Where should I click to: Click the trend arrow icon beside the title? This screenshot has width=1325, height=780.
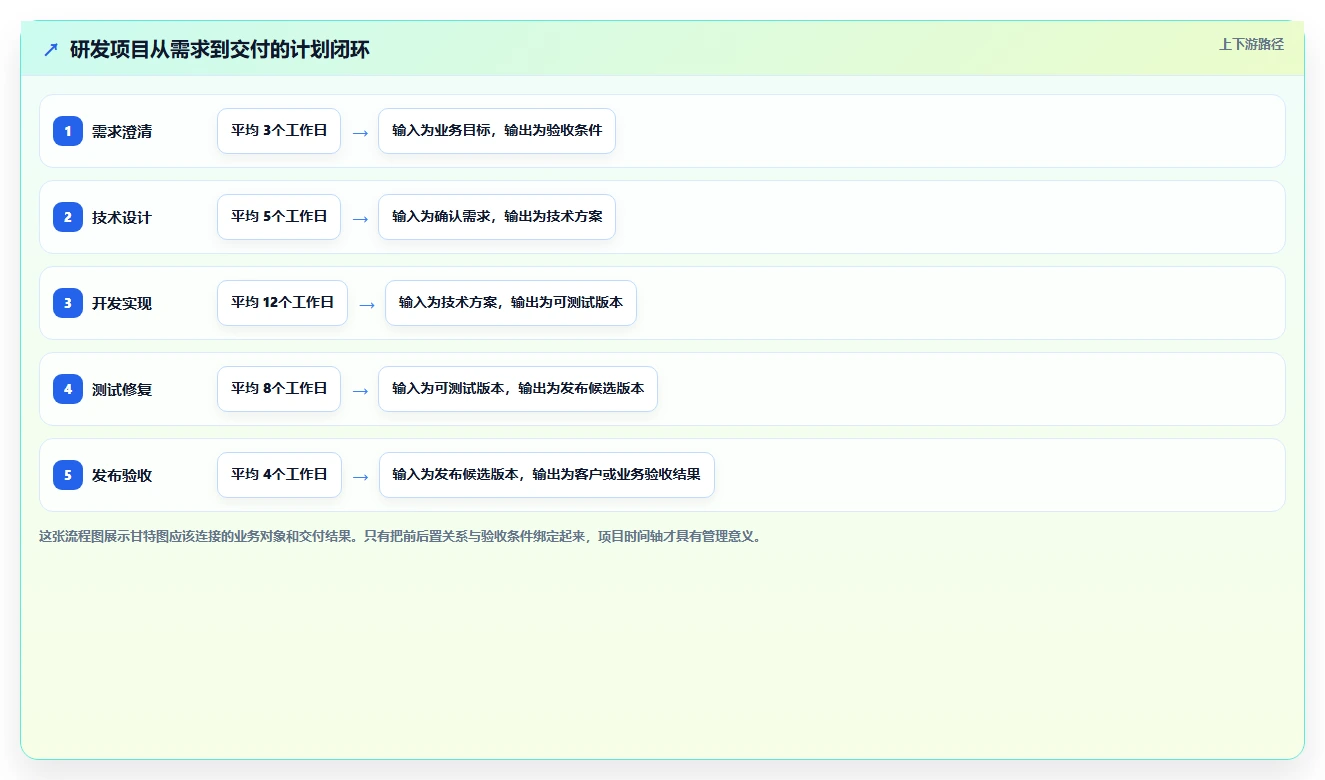(50, 49)
